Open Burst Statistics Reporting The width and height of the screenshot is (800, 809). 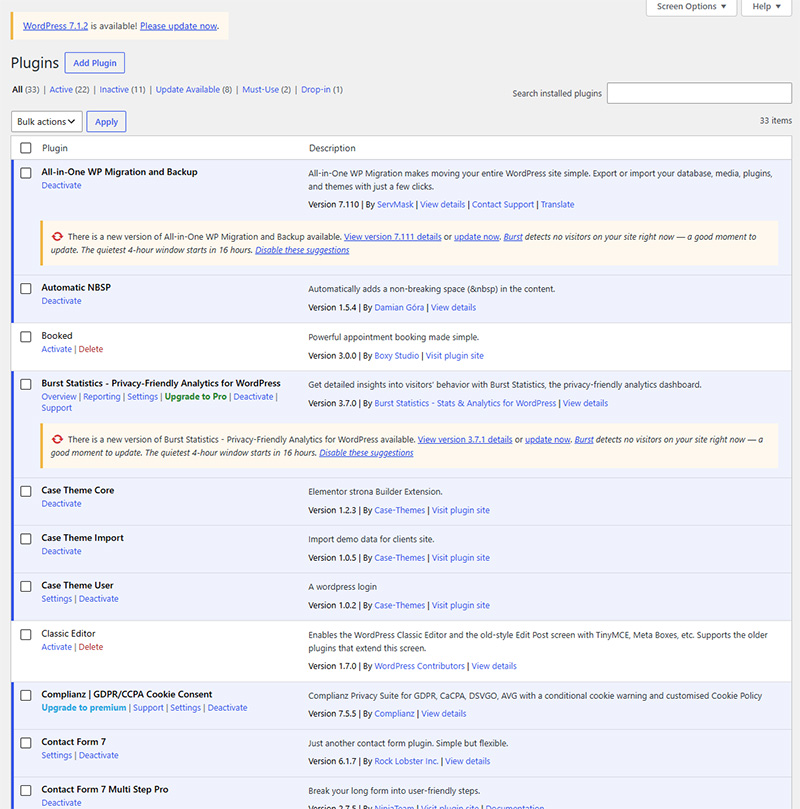pos(102,396)
